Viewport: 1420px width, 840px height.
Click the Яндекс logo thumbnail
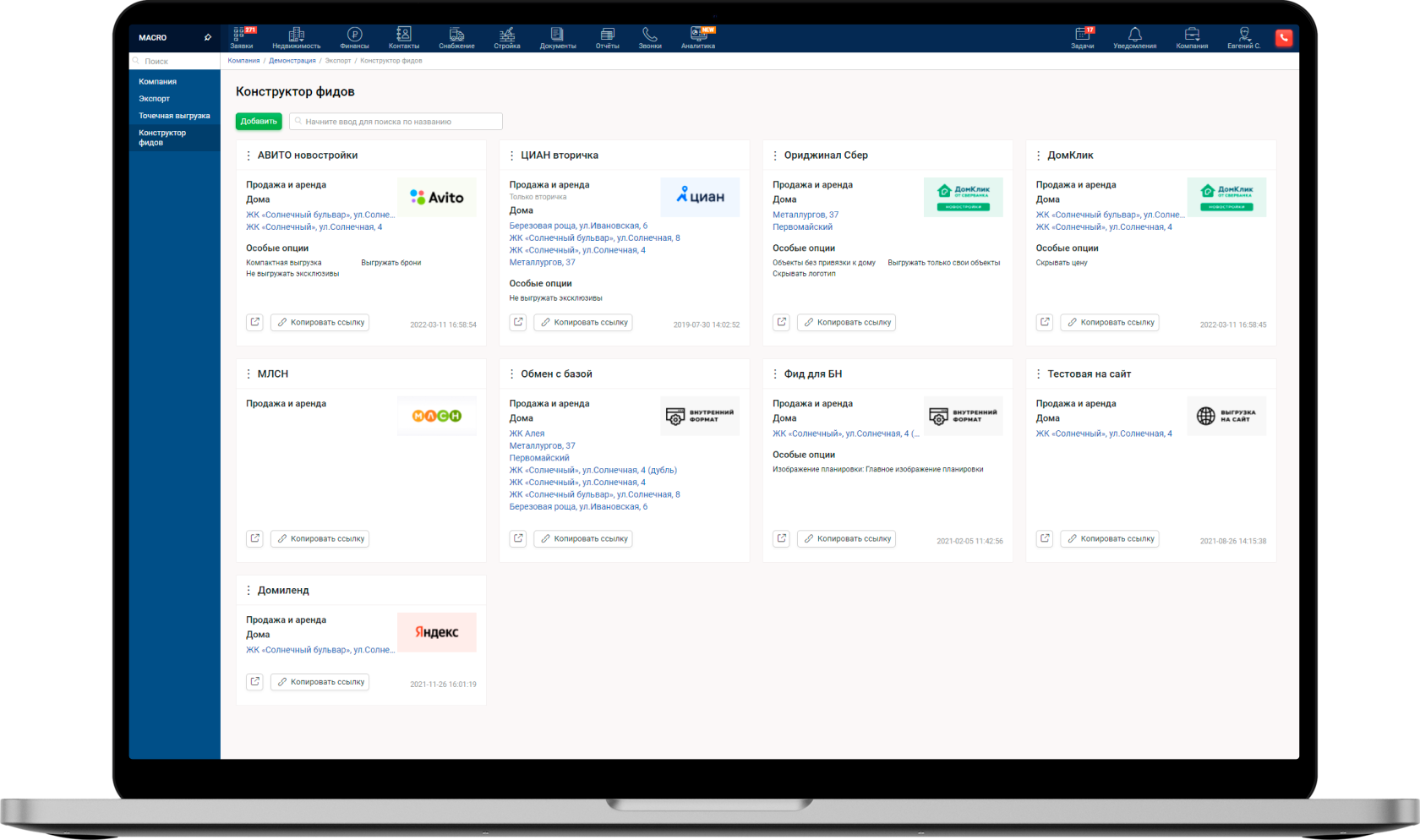(x=437, y=632)
